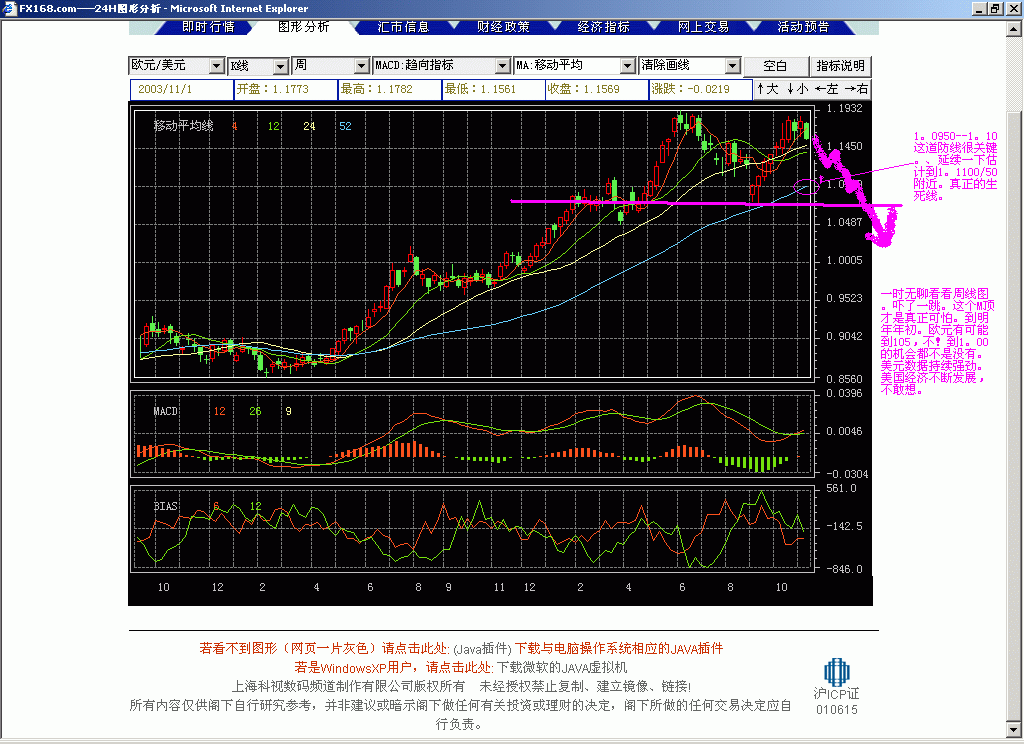
Task: Click the 沪ICP证 badge icon
Action: (837, 672)
